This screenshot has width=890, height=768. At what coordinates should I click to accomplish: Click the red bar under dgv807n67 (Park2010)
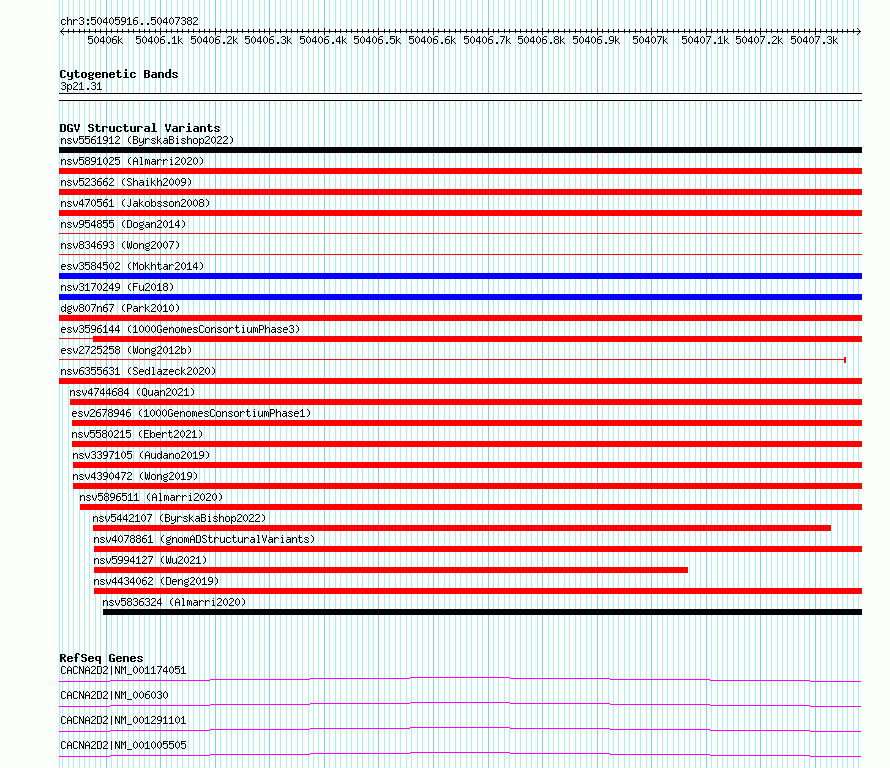click(460, 318)
